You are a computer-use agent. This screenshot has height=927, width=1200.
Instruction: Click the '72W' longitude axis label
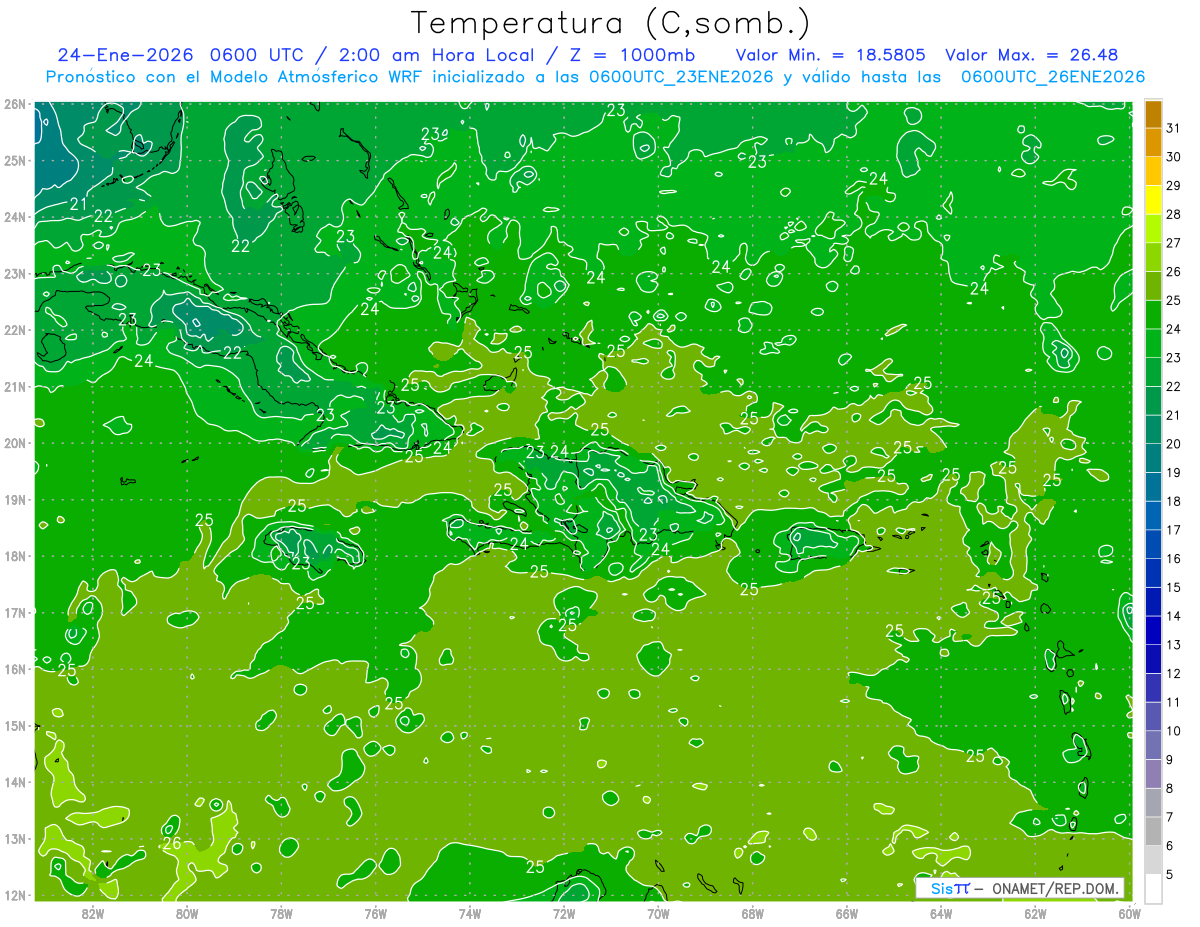564,913
